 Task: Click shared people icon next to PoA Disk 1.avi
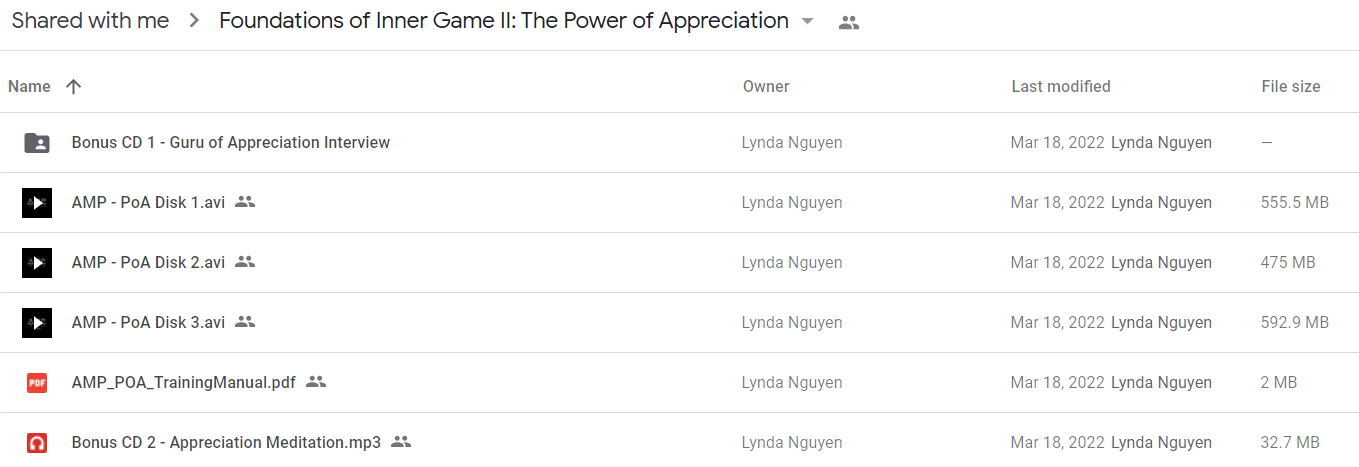click(245, 202)
